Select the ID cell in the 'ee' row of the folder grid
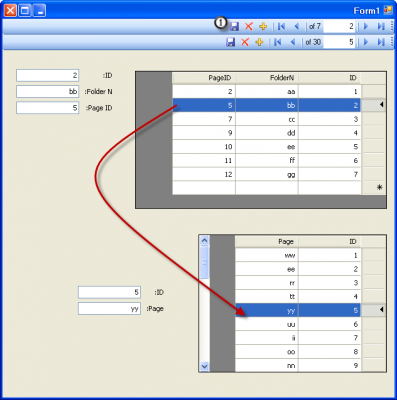Viewport: 397px width, 400px height. click(x=329, y=147)
